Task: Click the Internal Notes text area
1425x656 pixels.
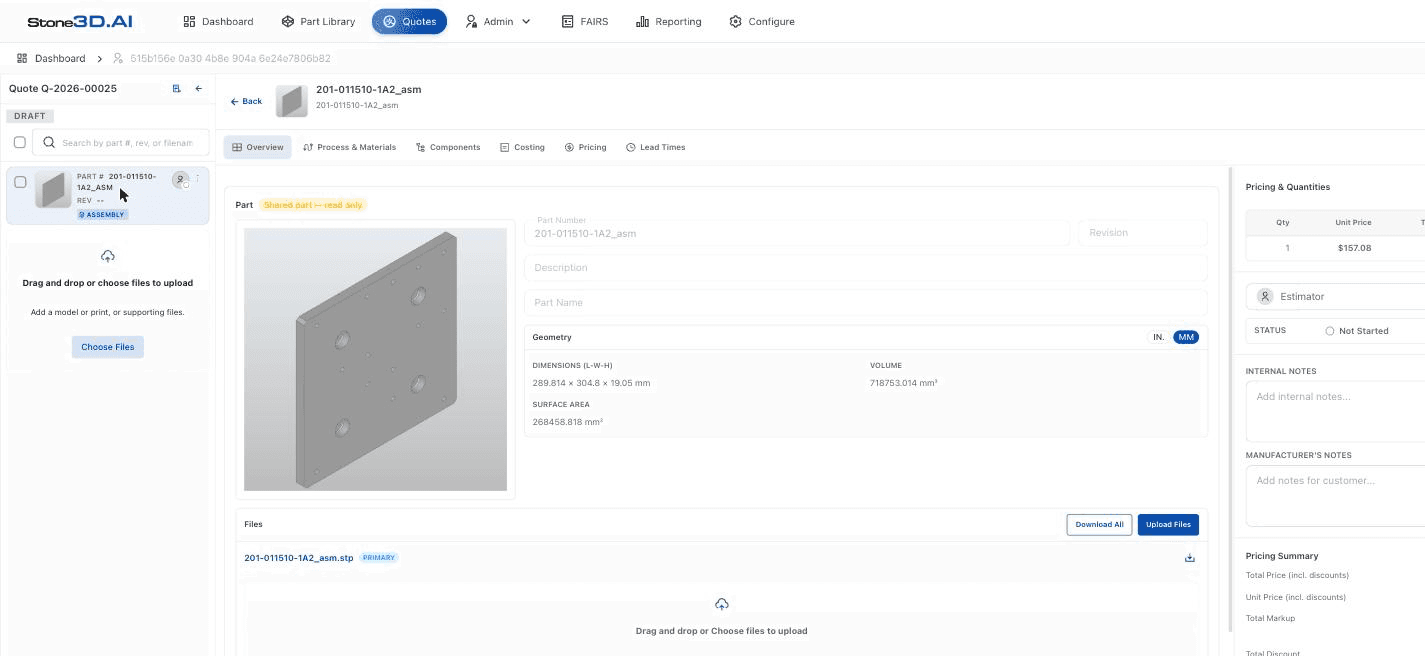Action: 1335,411
